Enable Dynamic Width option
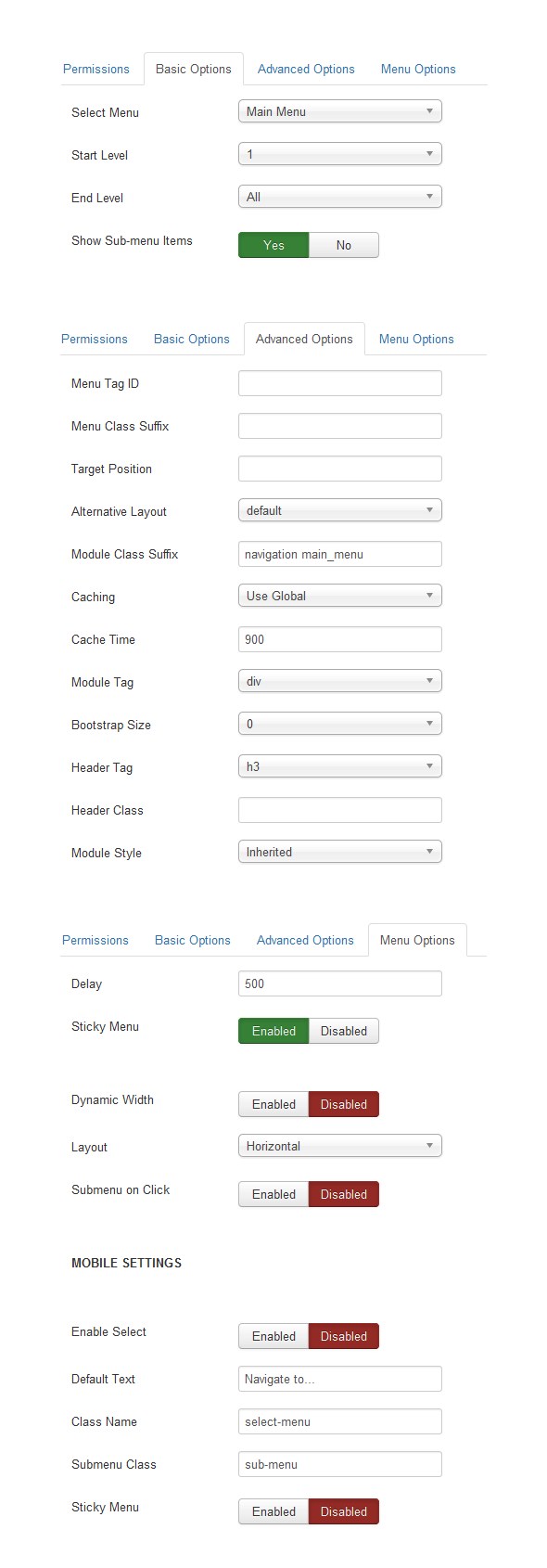 click(273, 1104)
